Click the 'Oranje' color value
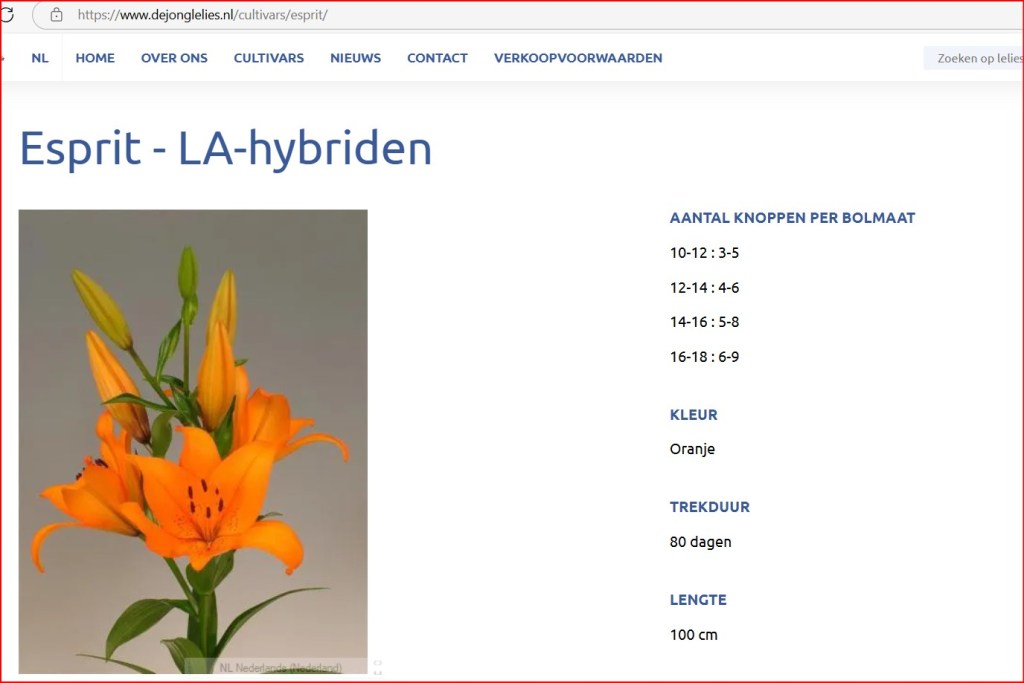This screenshot has height=683, width=1024. point(692,449)
